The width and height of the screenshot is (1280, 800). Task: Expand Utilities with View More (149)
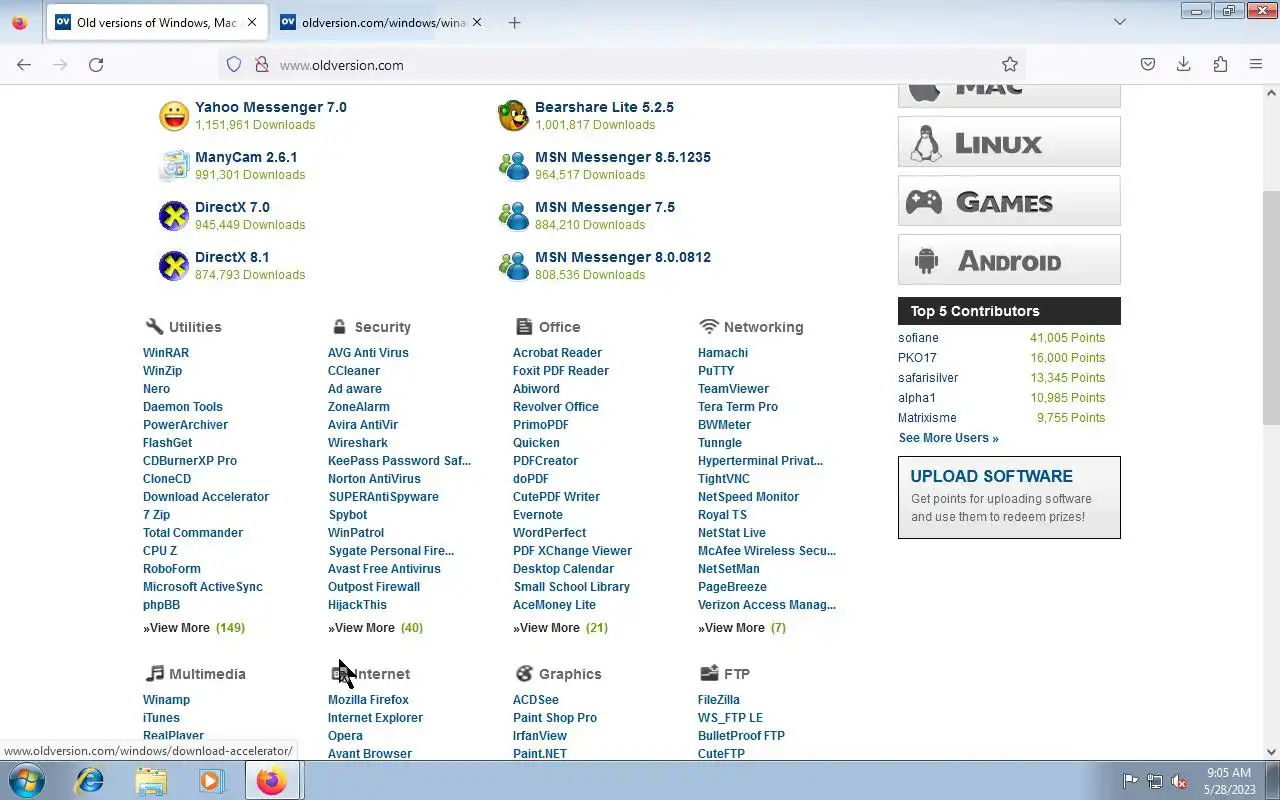coord(194,628)
